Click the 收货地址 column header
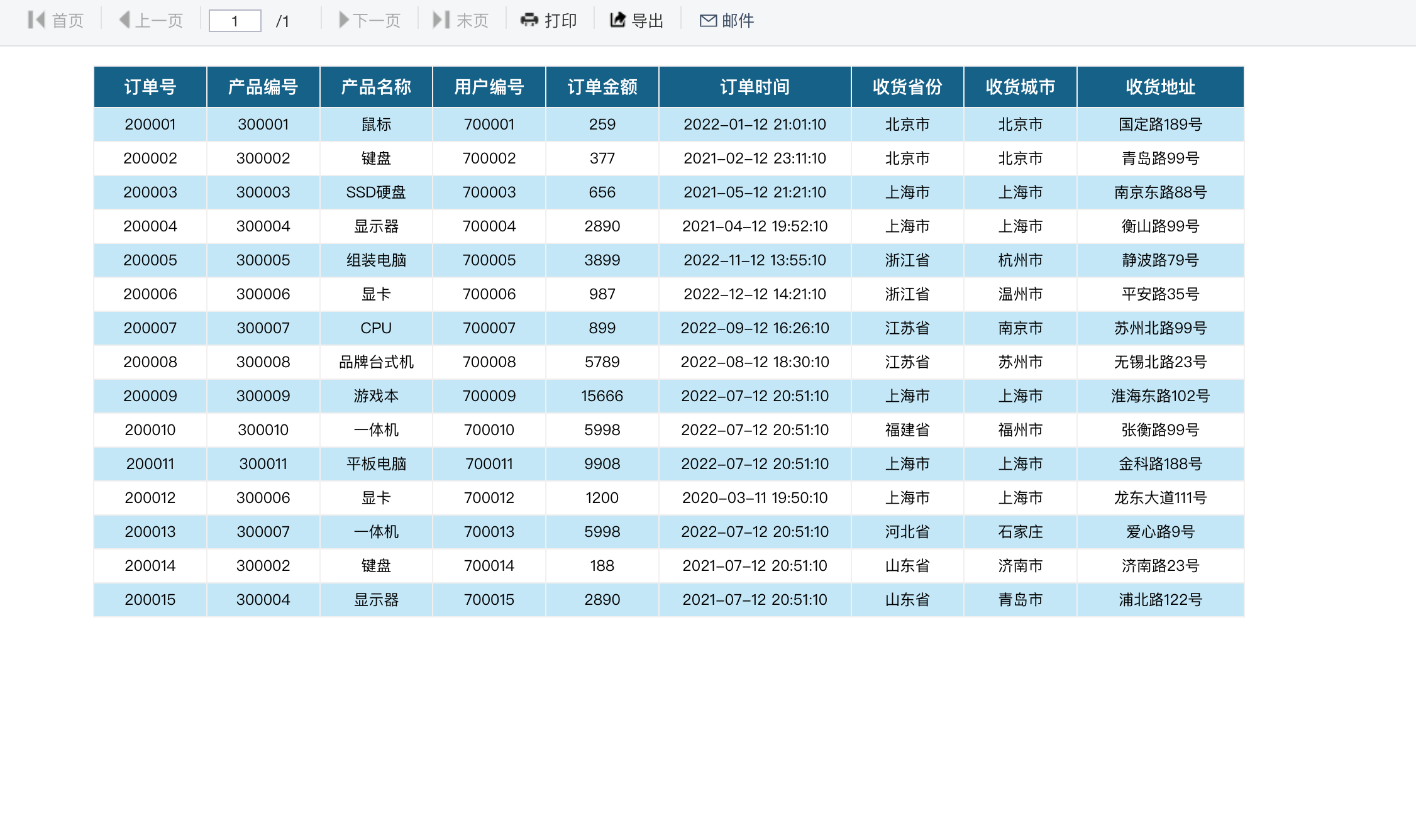This screenshot has width=1416, height=840. tap(1160, 87)
